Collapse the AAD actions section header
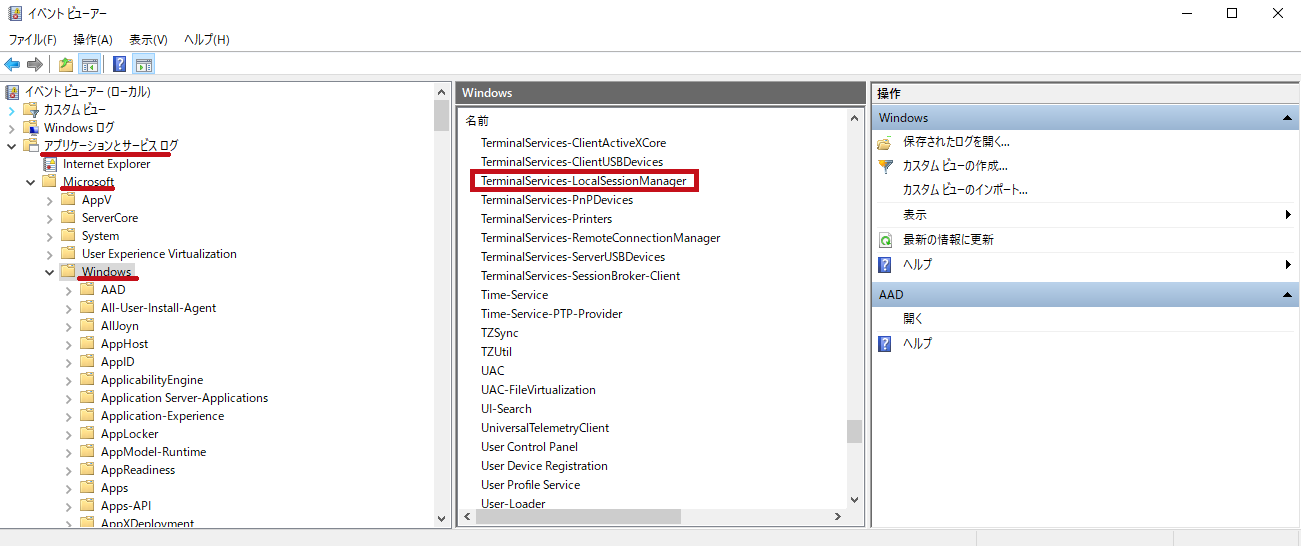 pos(1287,295)
